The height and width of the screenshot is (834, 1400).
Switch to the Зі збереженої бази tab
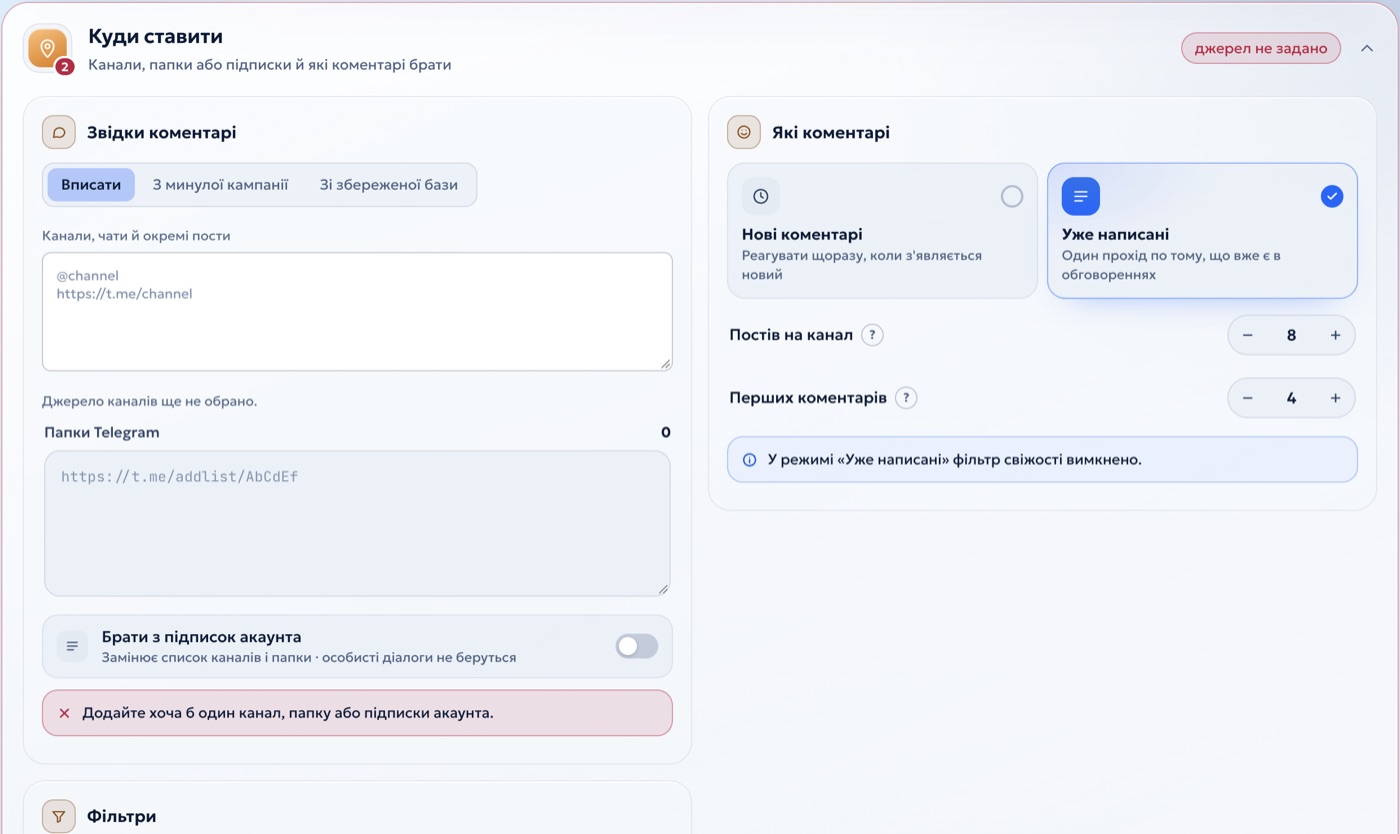coord(389,185)
